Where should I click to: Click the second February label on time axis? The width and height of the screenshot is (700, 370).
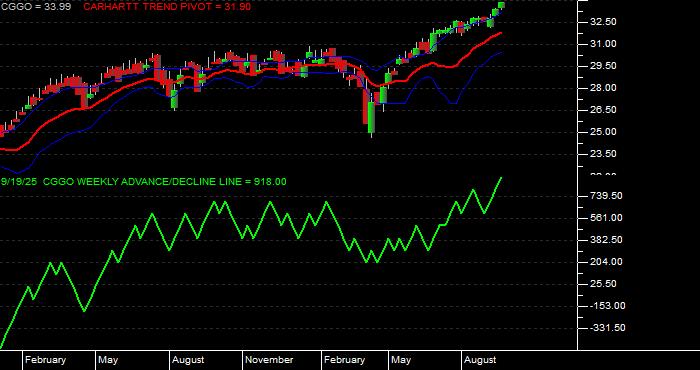pyautogui.click(x=344, y=360)
